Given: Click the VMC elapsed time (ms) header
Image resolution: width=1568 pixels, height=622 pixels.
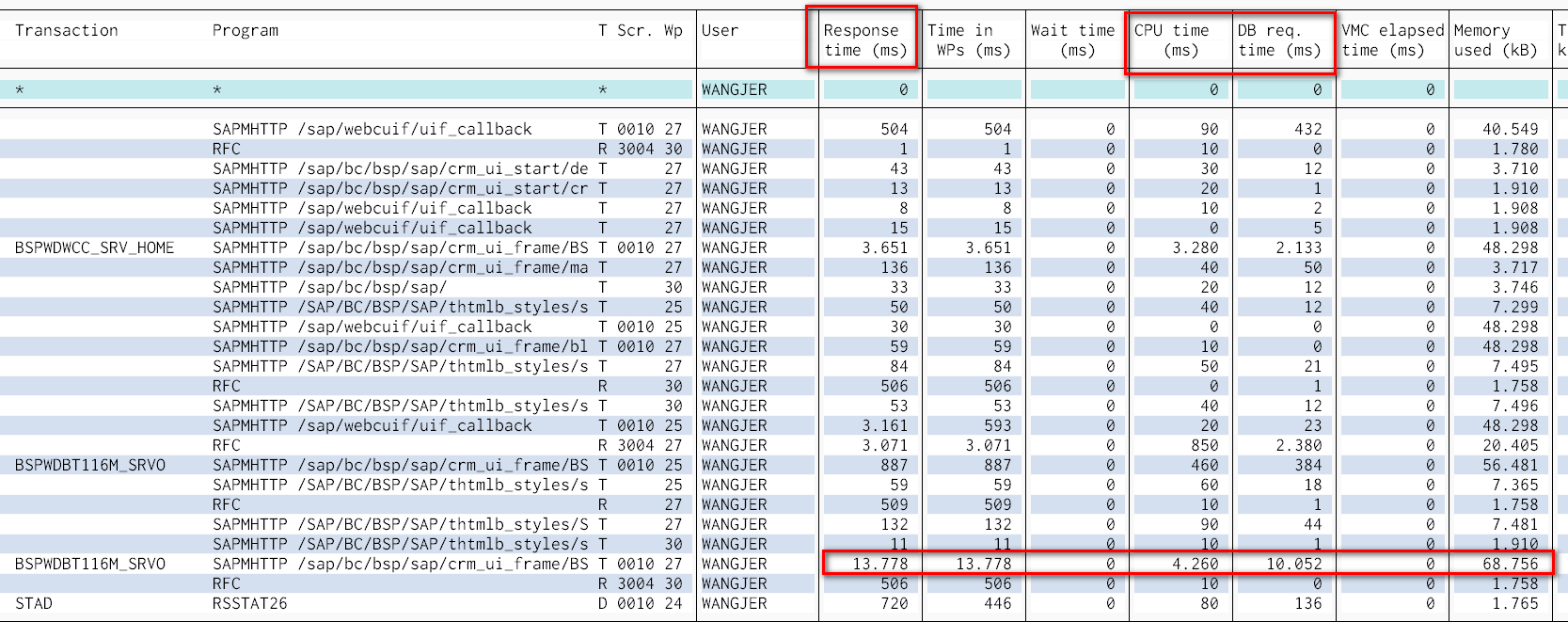Looking at the screenshot, I should click(x=1392, y=40).
